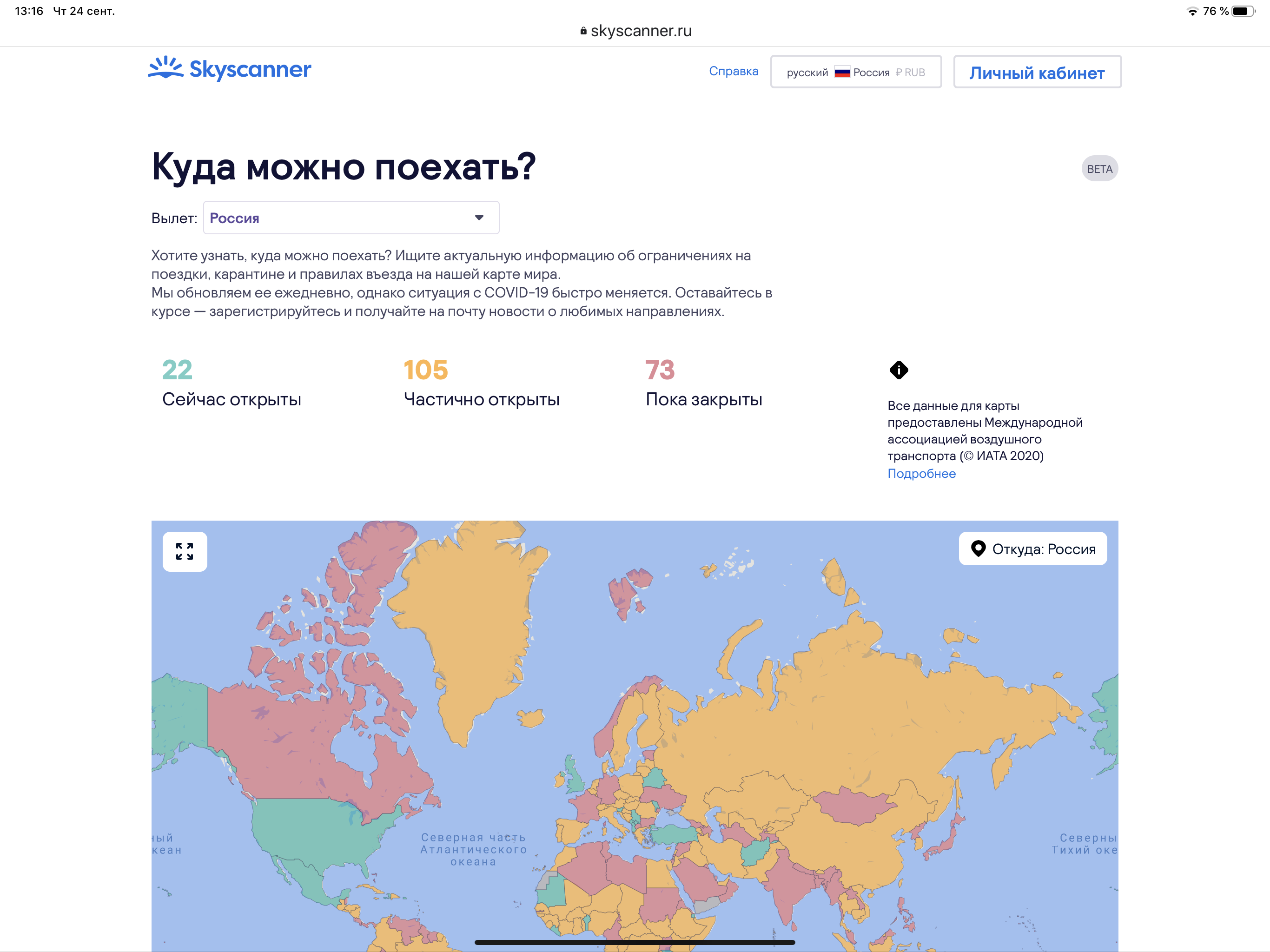Image resolution: width=1270 pixels, height=952 pixels.
Task: Open the 'Откуда: Россия' origin selector
Action: click(1032, 549)
